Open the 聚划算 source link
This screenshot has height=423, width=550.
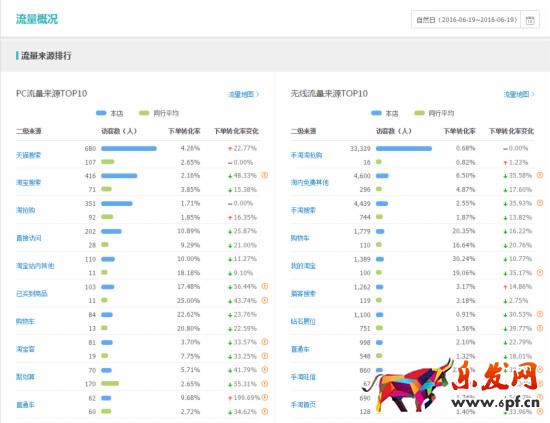click(x=25, y=377)
